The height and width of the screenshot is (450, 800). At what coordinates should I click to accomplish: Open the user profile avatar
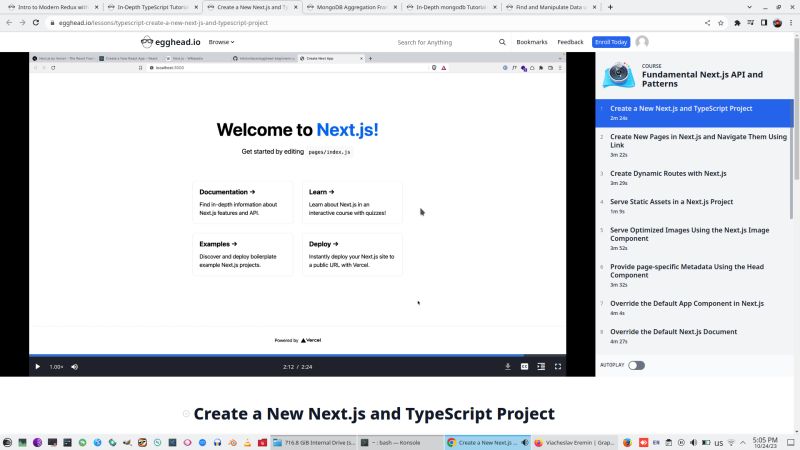pyautogui.click(x=642, y=42)
